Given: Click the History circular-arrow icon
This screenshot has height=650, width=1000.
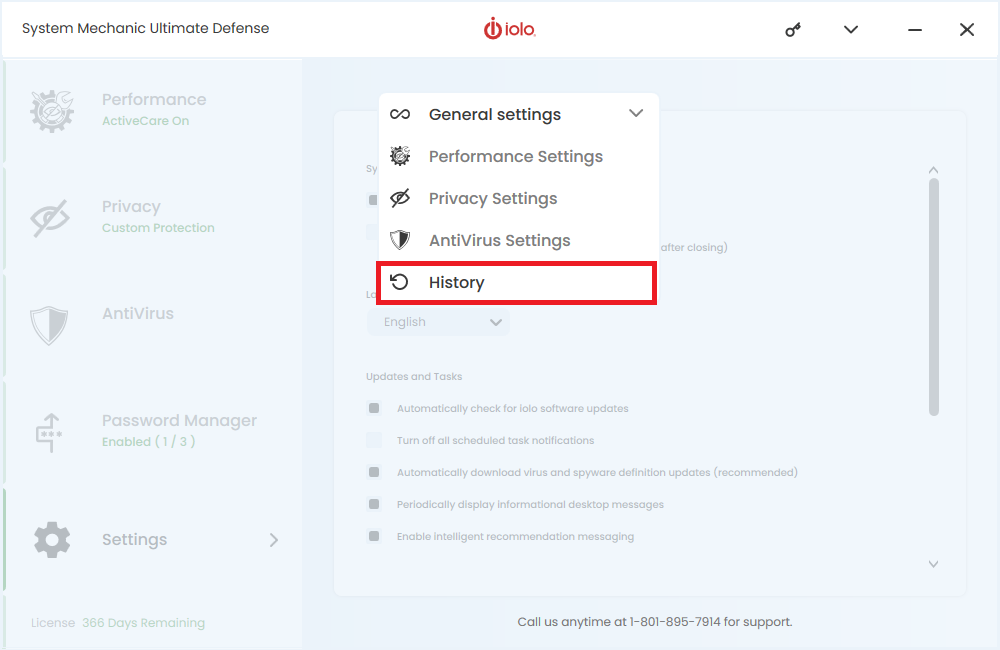Looking at the screenshot, I should coord(399,282).
